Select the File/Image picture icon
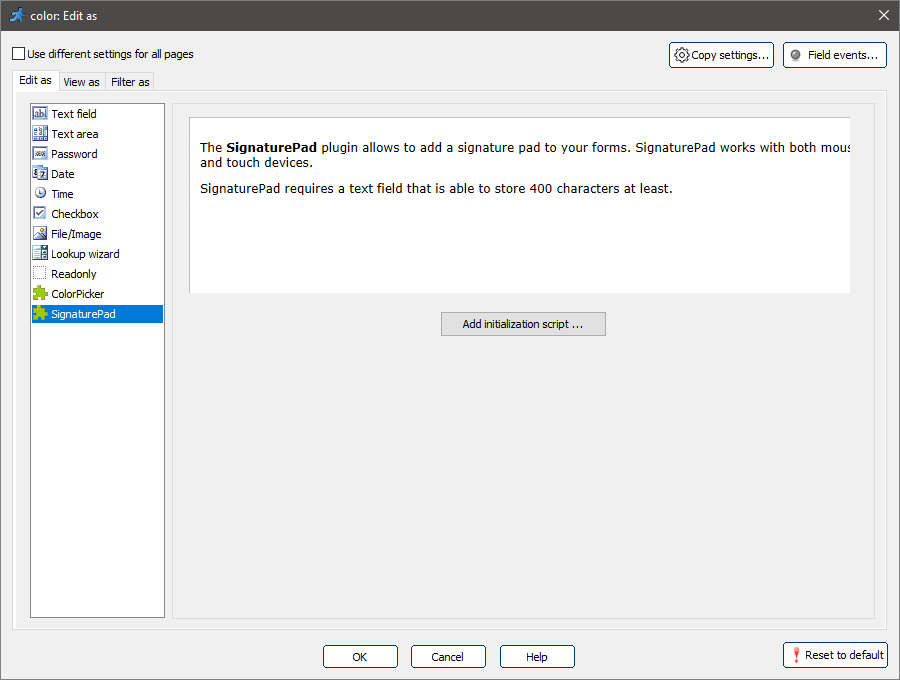This screenshot has width=900, height=680. (40, 234)
